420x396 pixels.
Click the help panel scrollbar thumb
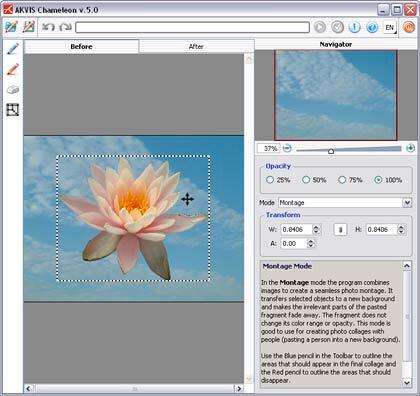(x=407, y=316)
